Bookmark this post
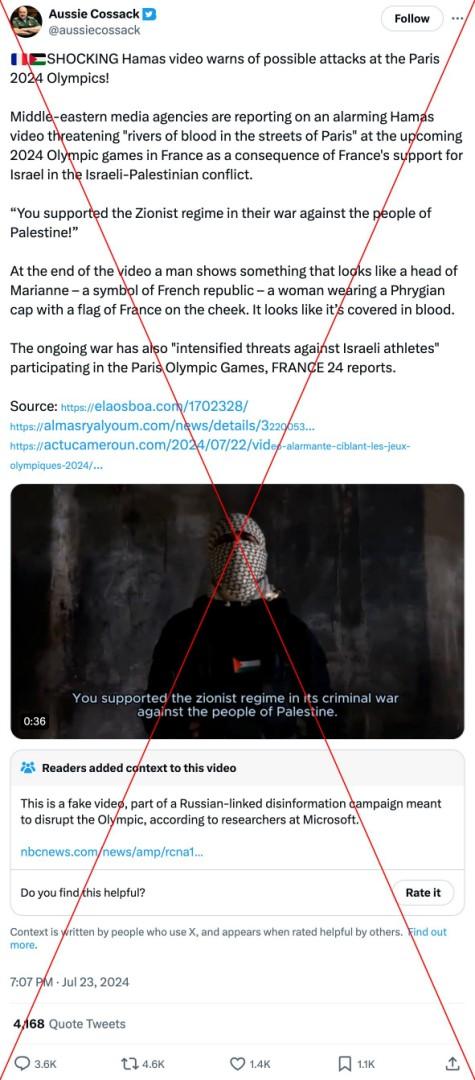The width and height of the screenshot is (475, 1080). coord(346,1063)
